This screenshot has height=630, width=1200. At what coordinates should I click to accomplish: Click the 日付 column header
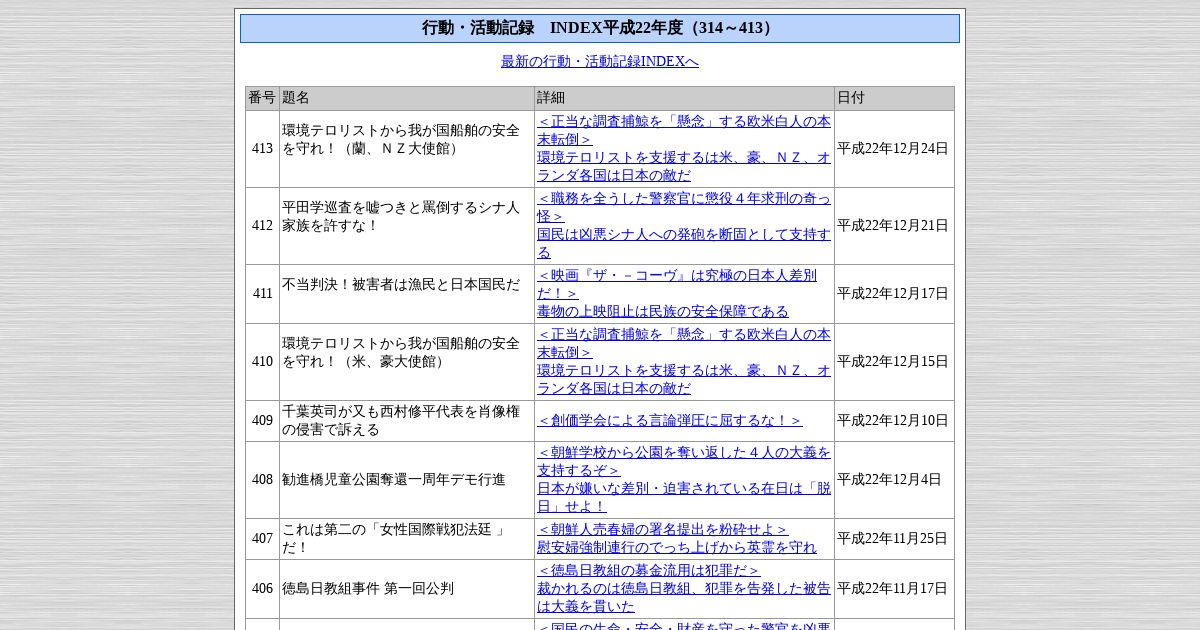[895, 98]
